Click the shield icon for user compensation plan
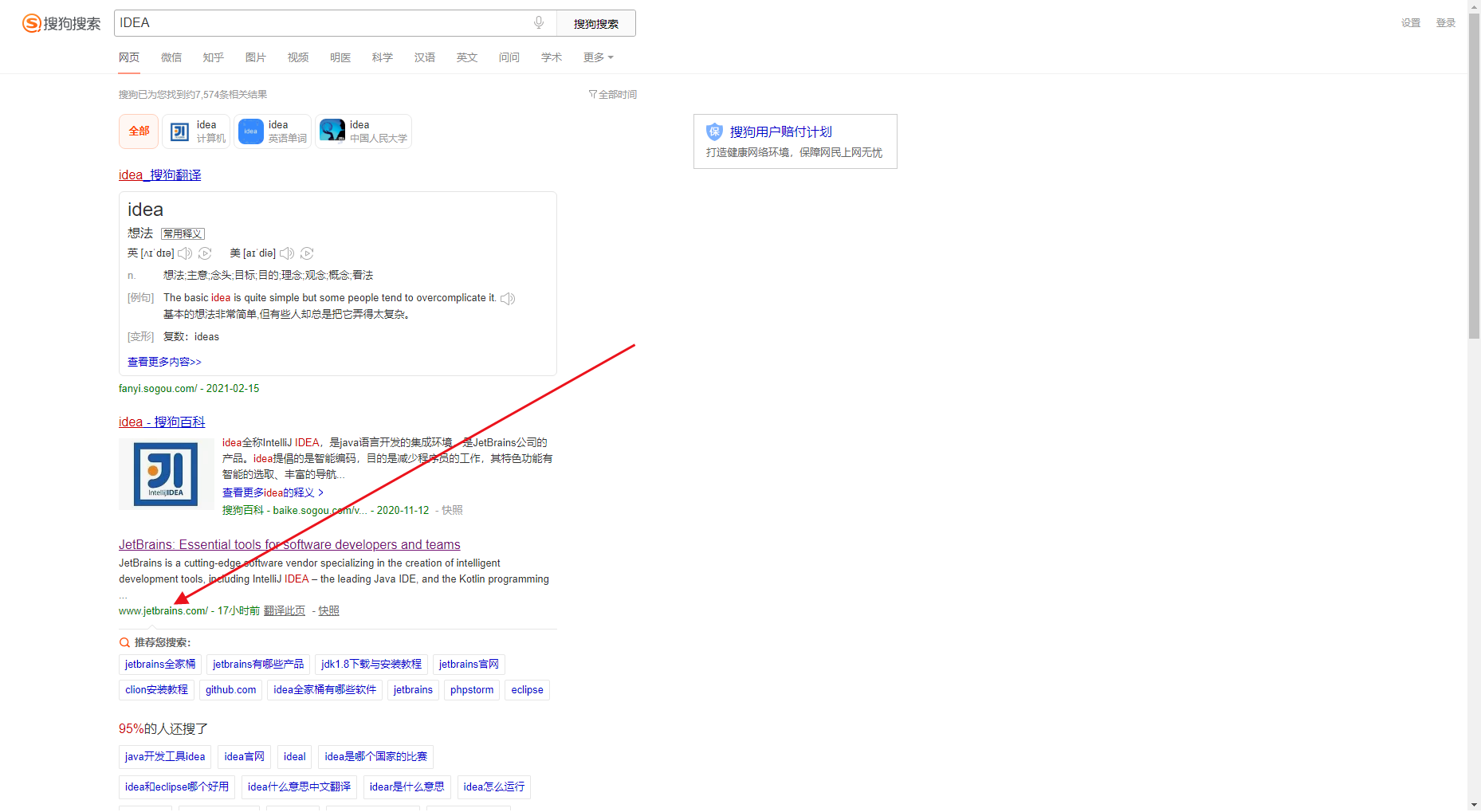Image resolution: width=1481 pixels, height=812 pixels. click(x=714, y=131)
